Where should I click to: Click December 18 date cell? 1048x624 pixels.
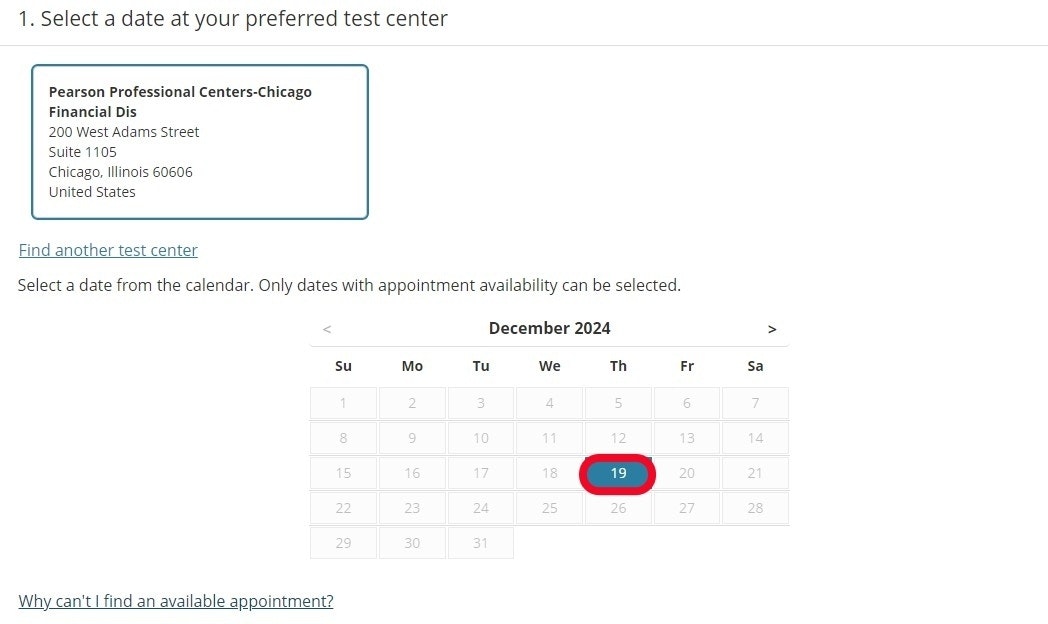(x=549, y=473)
